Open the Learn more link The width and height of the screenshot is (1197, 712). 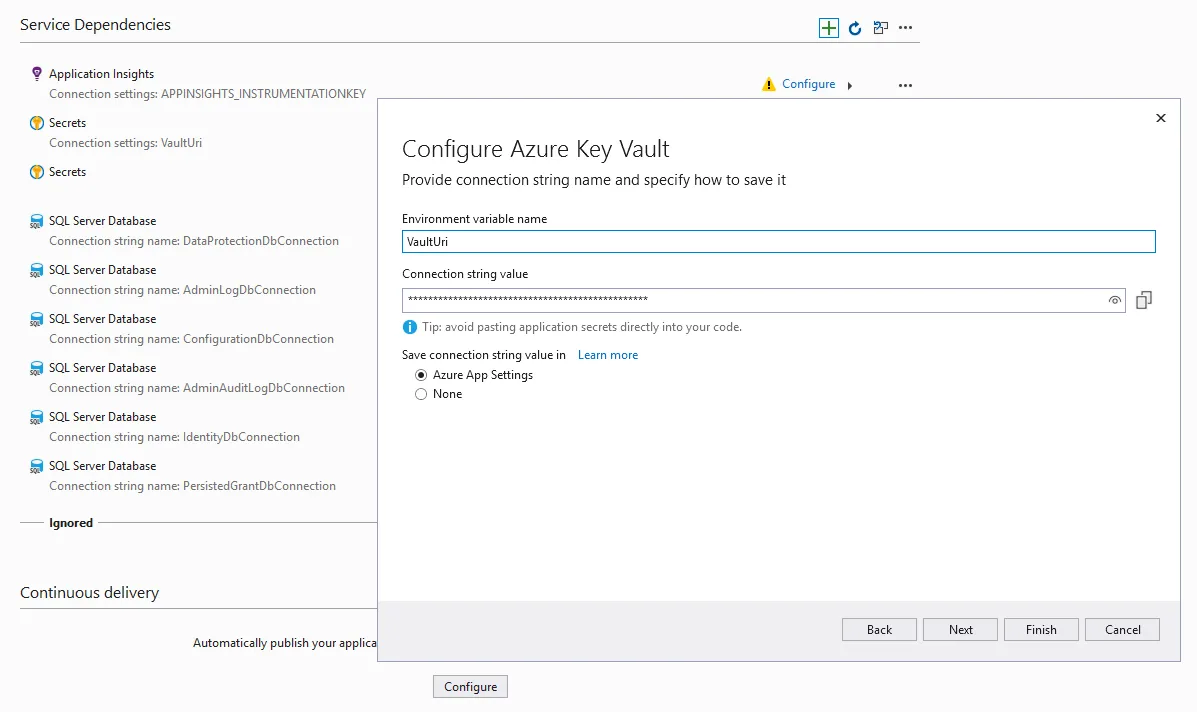click(607, 355)
